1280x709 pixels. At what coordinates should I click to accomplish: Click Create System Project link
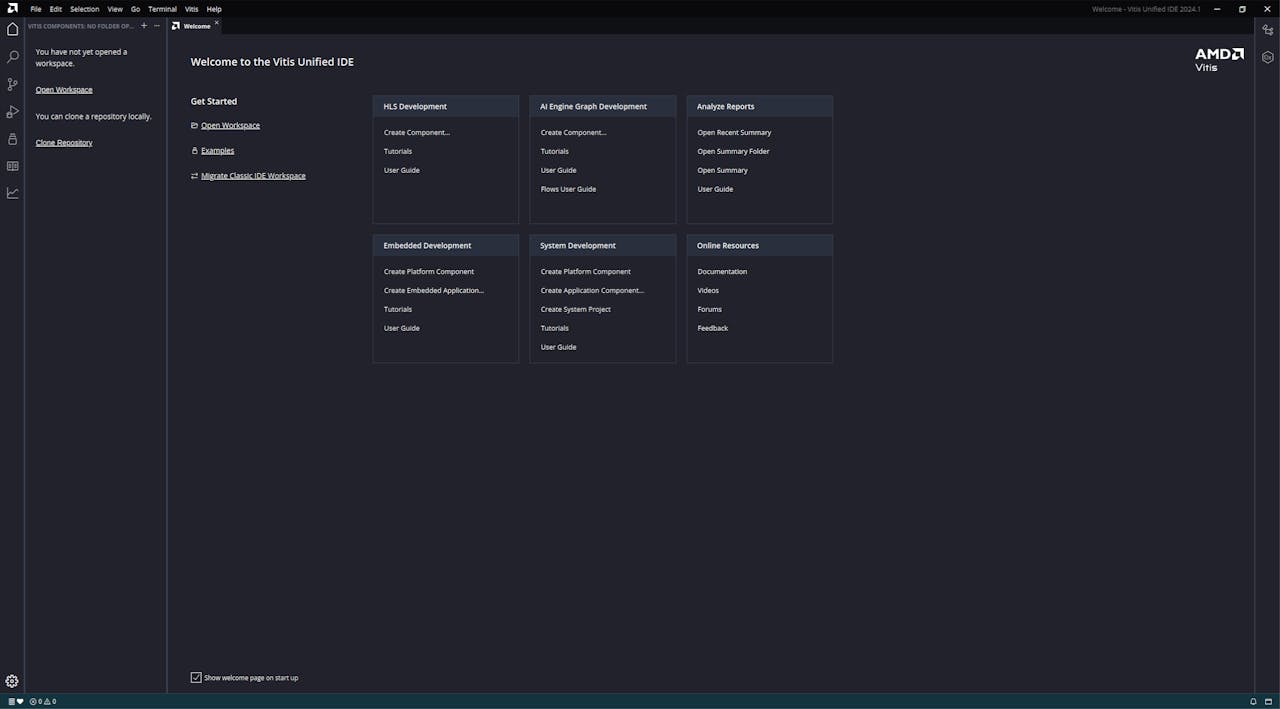click(x=576, y=310)
